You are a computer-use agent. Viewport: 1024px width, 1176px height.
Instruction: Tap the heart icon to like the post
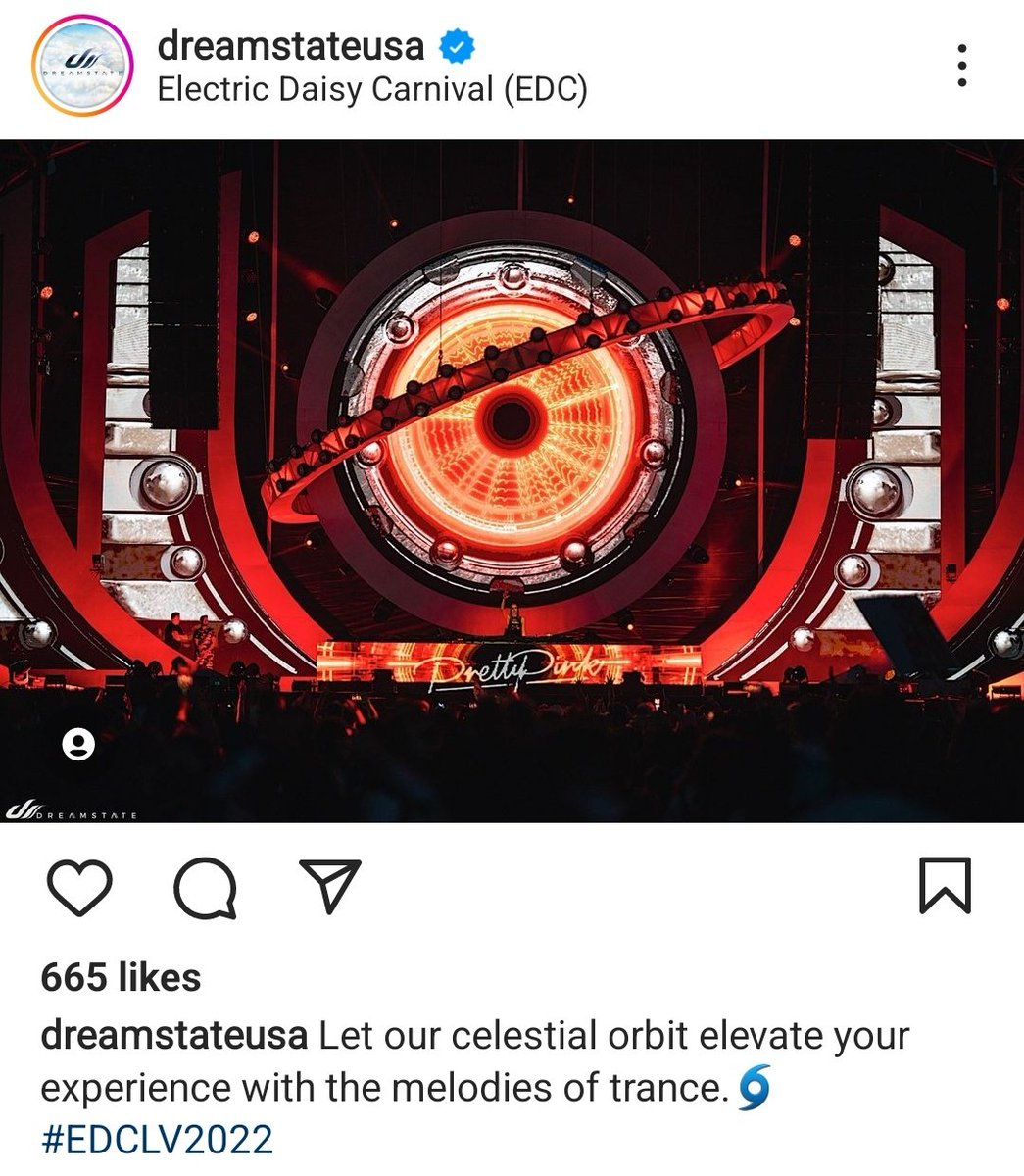pos(79,888)
